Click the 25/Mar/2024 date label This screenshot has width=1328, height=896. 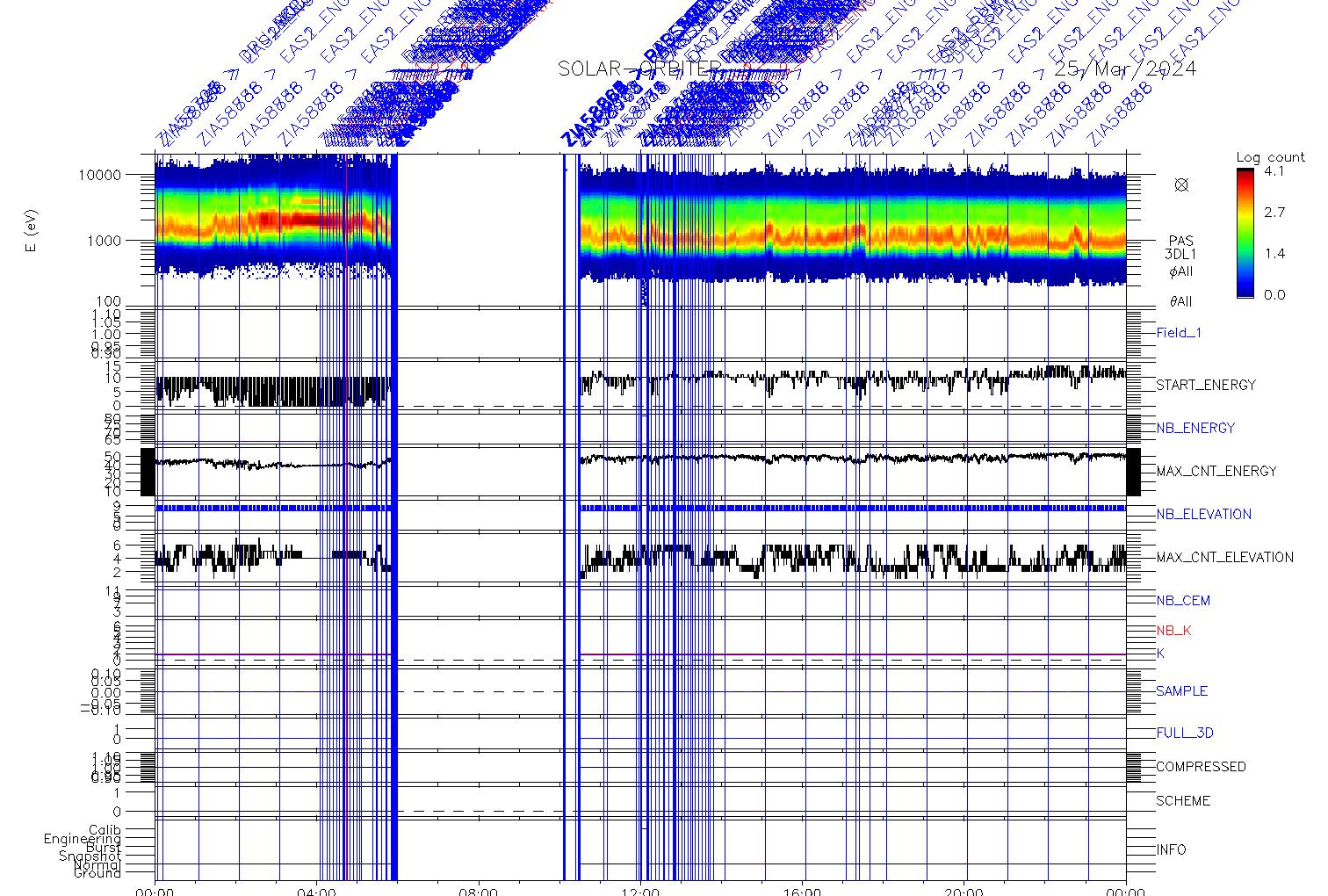[1125, 69]
